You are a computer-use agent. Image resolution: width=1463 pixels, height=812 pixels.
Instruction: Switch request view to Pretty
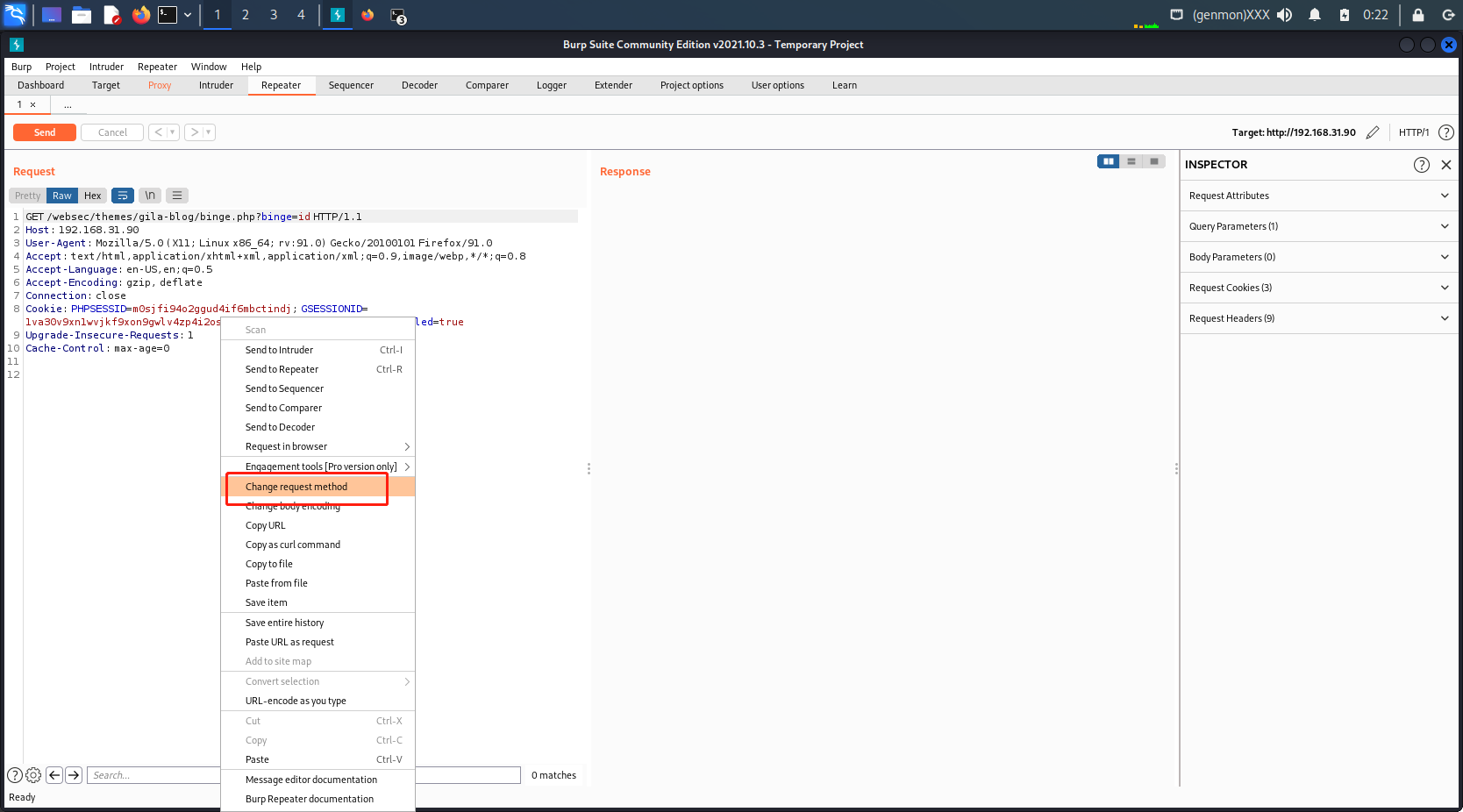(28, 196)
